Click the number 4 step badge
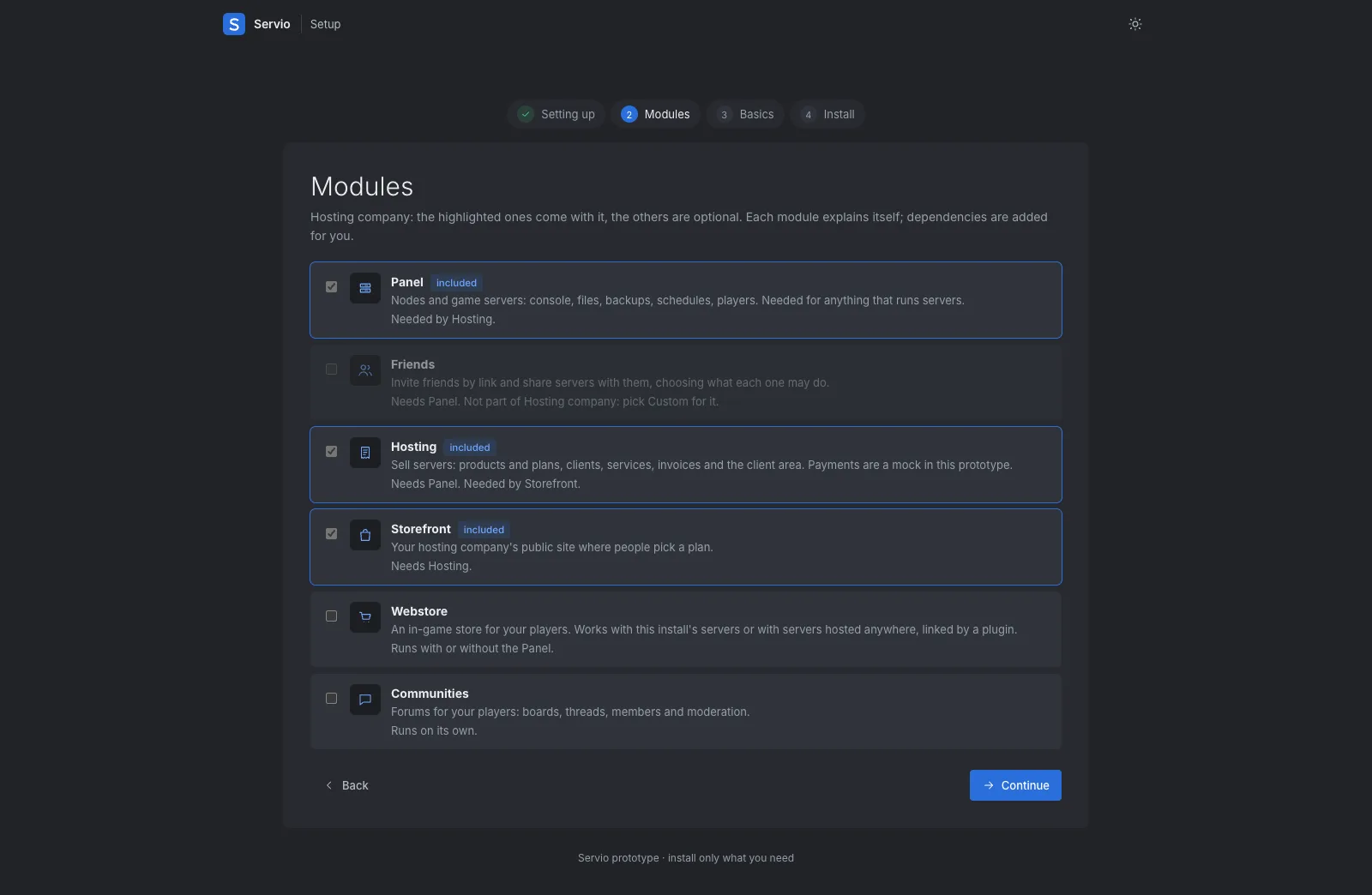The image size is (1372, 895). (809, 114)
